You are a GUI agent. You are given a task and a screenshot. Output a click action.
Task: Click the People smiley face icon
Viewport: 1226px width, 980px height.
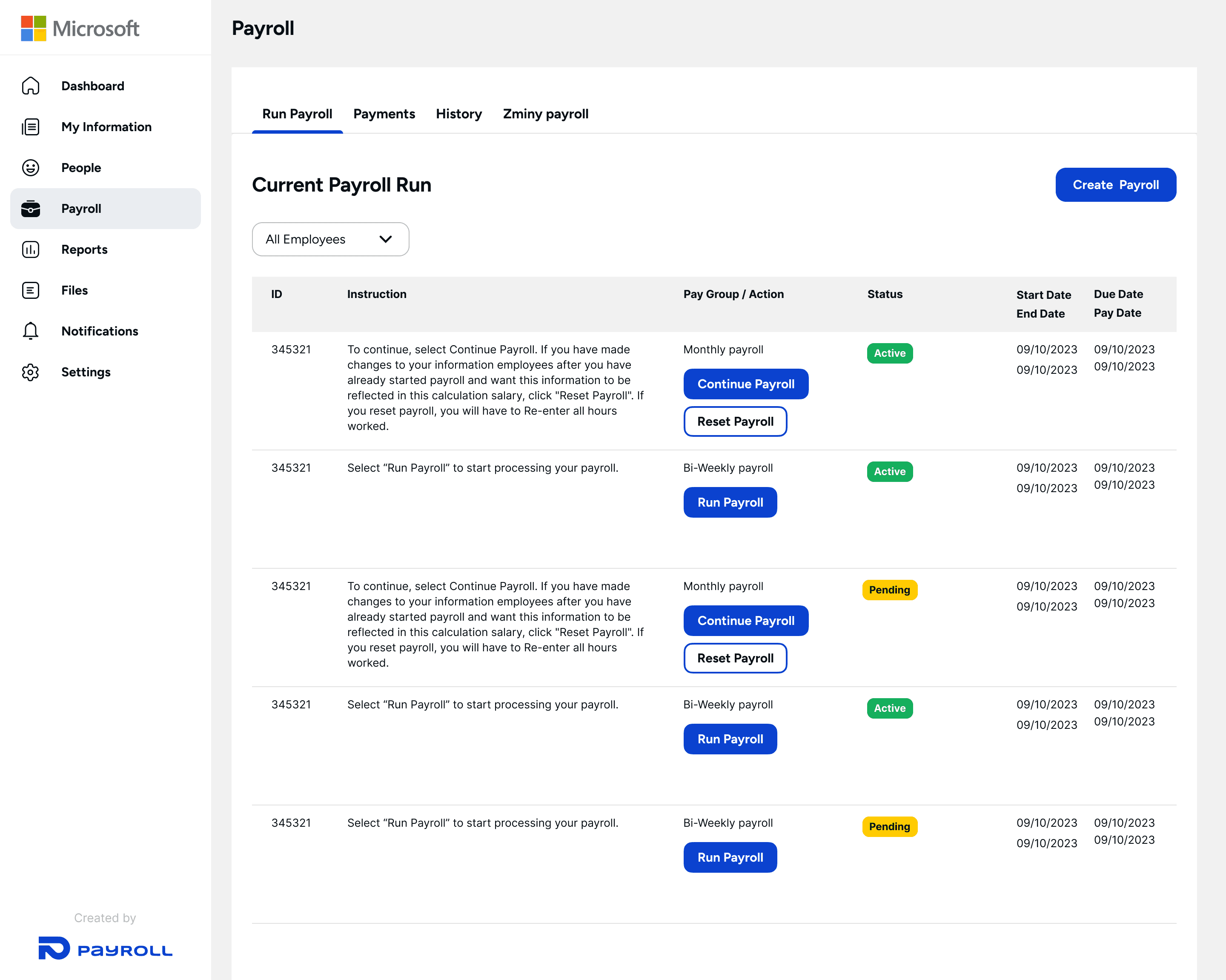[x=31, y=168]
